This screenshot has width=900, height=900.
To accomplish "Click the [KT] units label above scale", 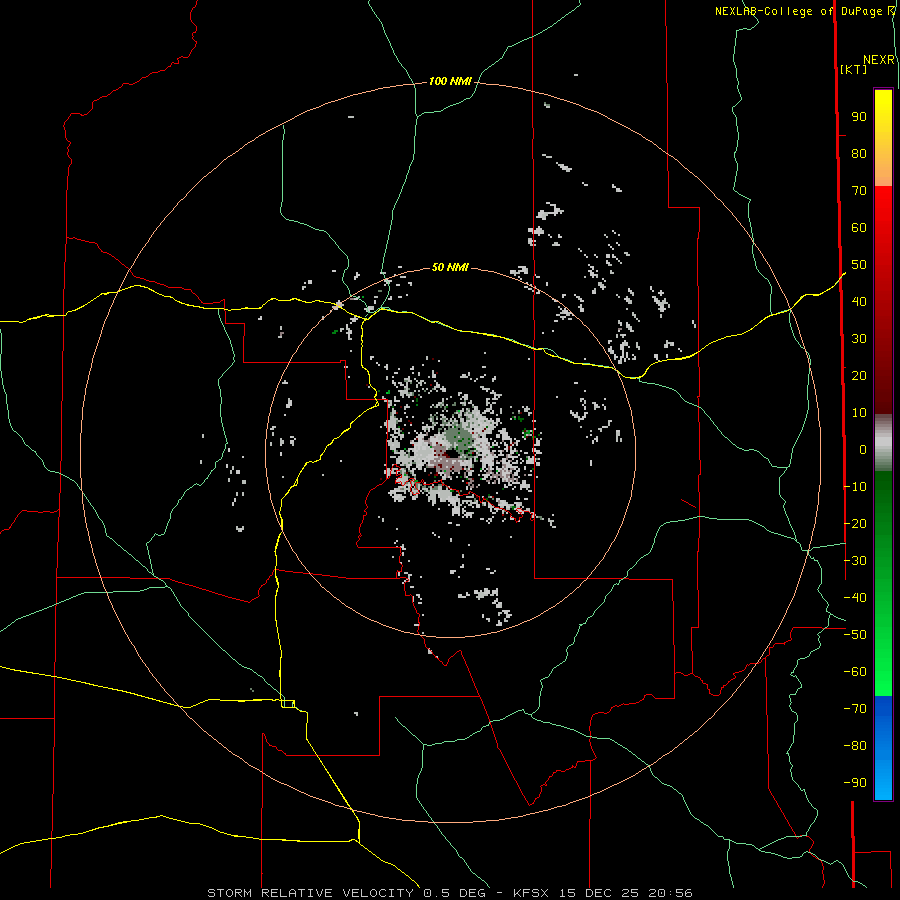I will tap(853, 69).
